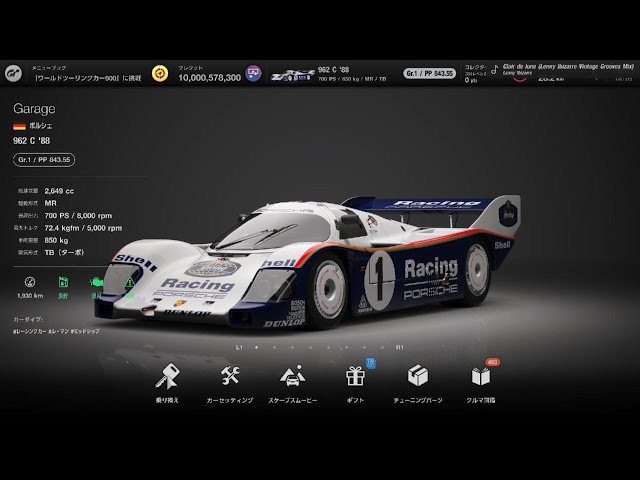Open the Scapes Movie car icon
The height and width of the screenshot is (480, 640).
click(x=293, y=376)
